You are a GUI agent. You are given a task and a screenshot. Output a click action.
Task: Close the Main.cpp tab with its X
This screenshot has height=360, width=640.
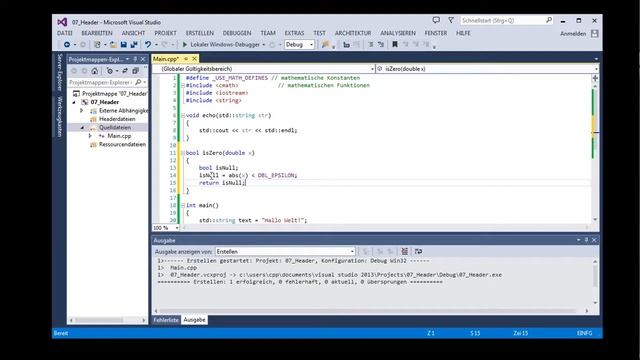tap(194, 59)
